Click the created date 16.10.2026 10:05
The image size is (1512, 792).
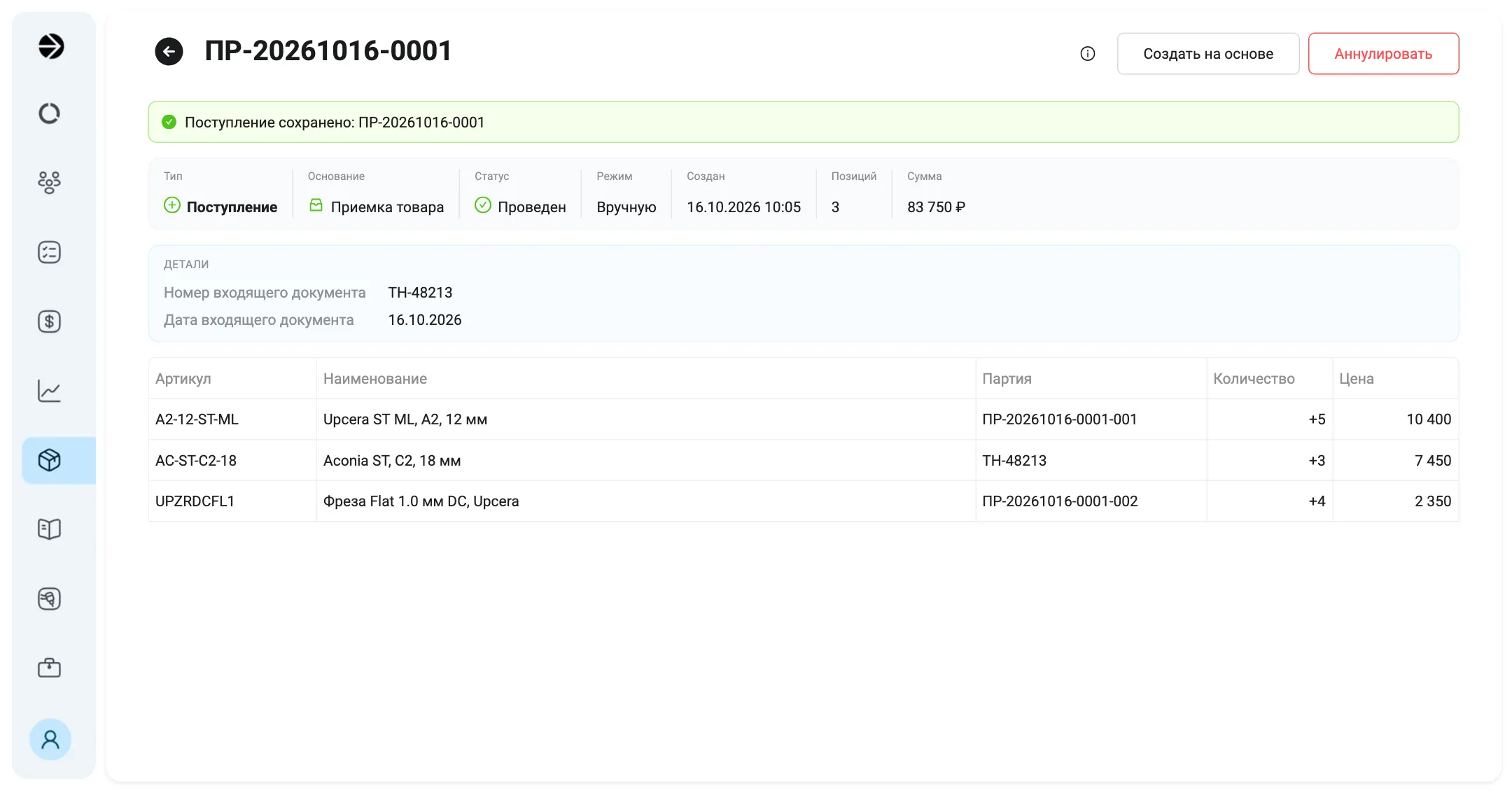743,207
